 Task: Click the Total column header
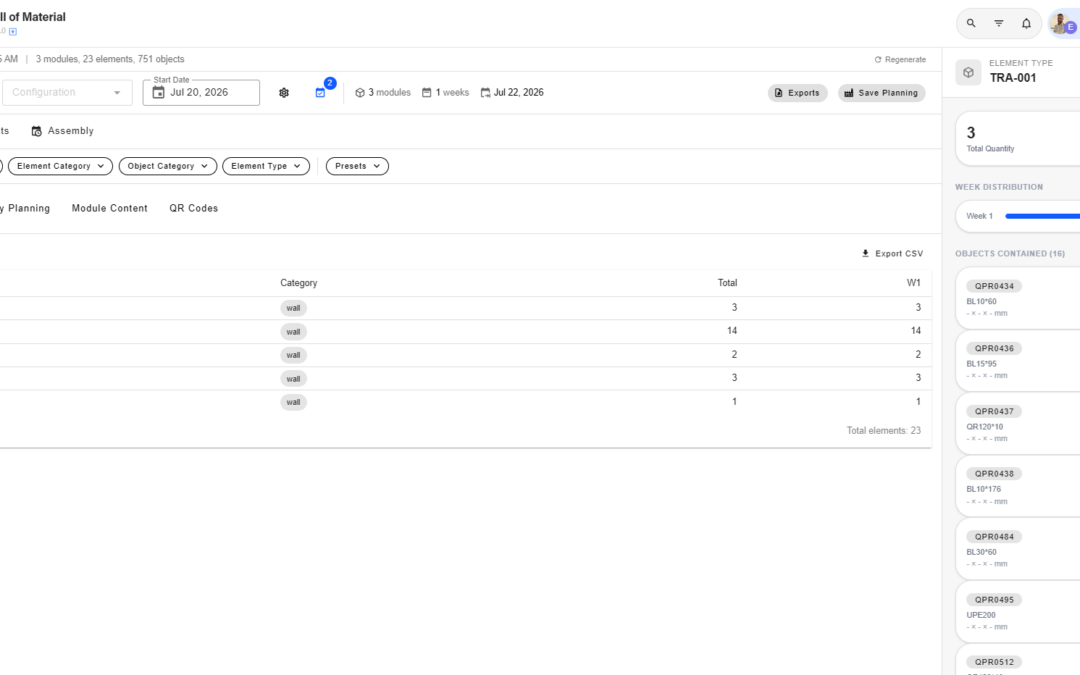[x=727, y=283]
